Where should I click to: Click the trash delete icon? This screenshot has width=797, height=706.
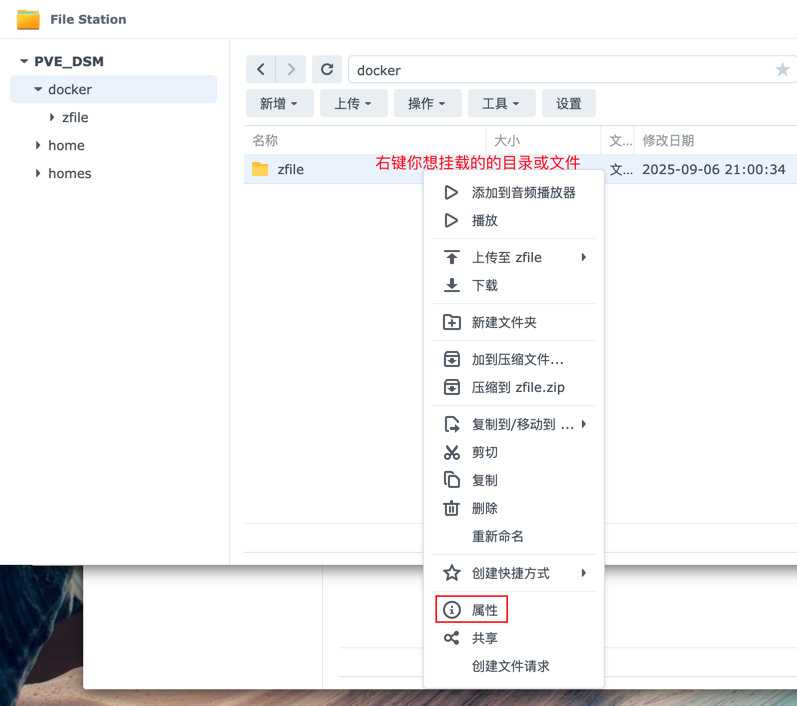[x=452, y=508]
